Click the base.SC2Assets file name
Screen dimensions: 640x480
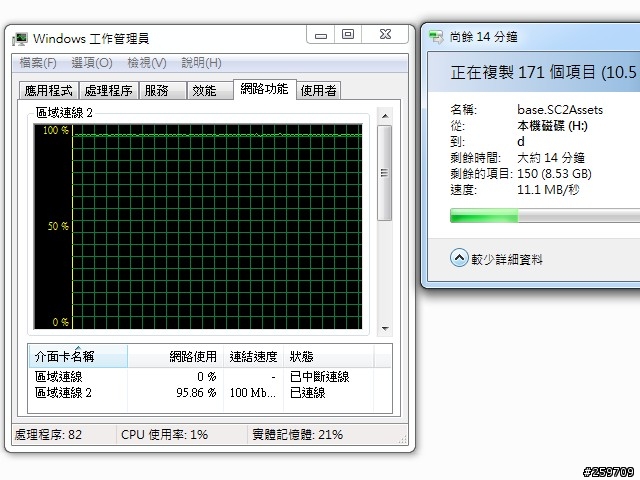(560, 110)
